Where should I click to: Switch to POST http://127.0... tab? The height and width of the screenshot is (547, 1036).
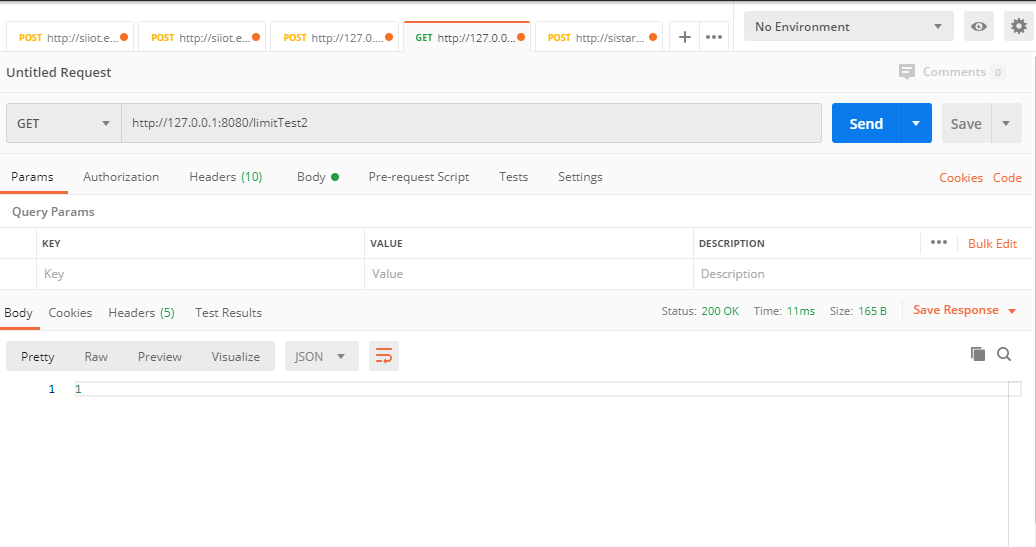(x=334, y=38)
